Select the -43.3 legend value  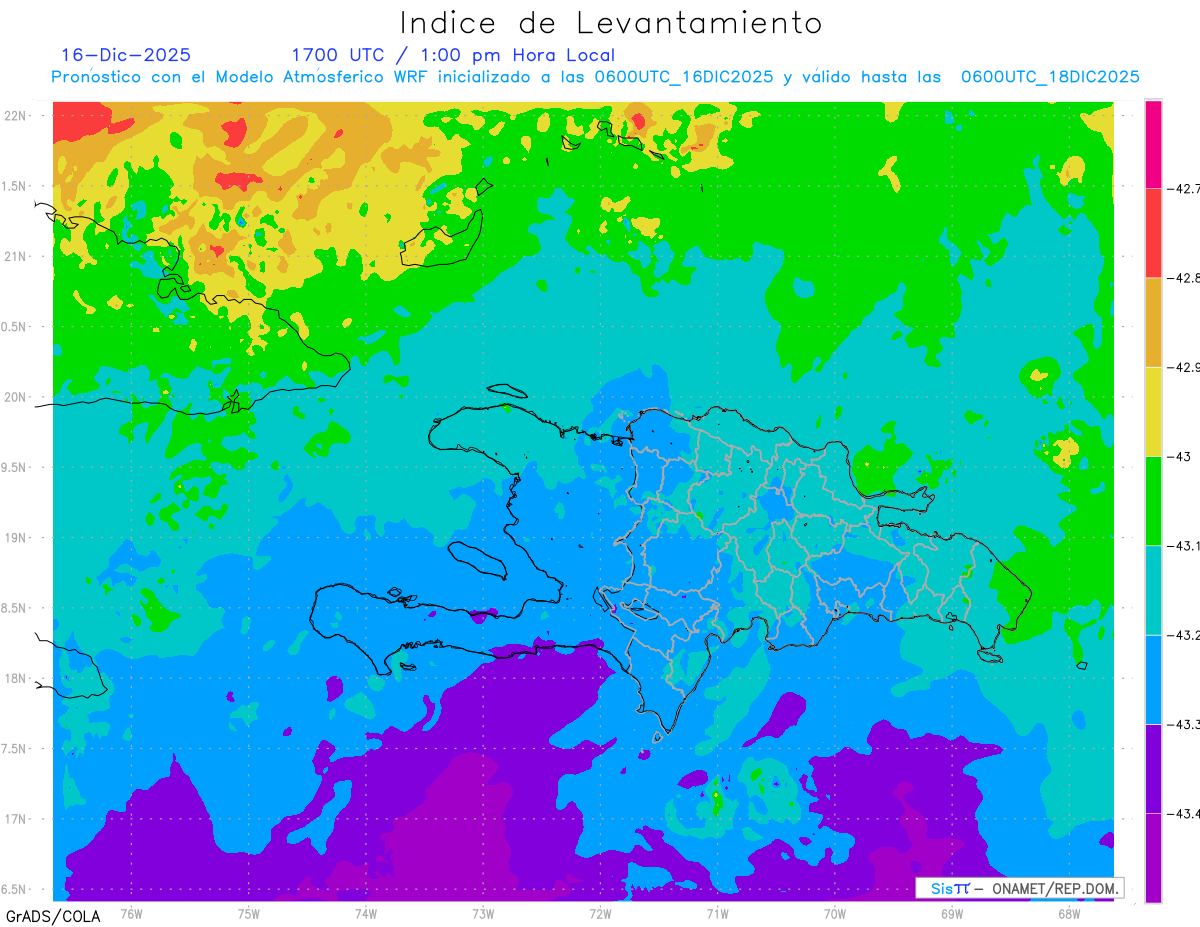(x=1183, y=724)
